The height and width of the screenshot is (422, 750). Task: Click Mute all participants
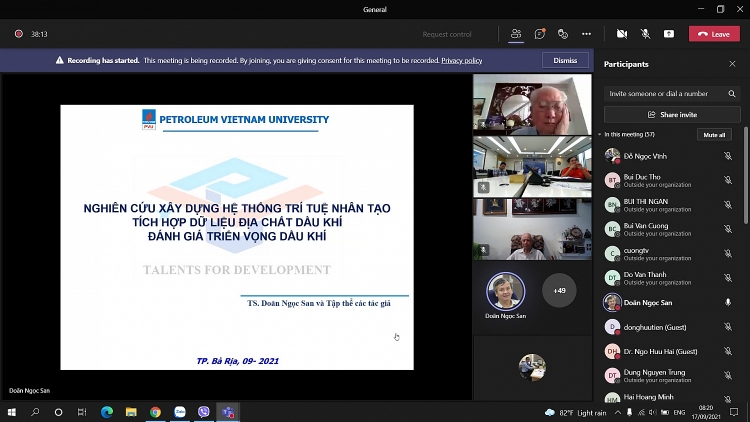pyautogui.click(x=714, y=134)
